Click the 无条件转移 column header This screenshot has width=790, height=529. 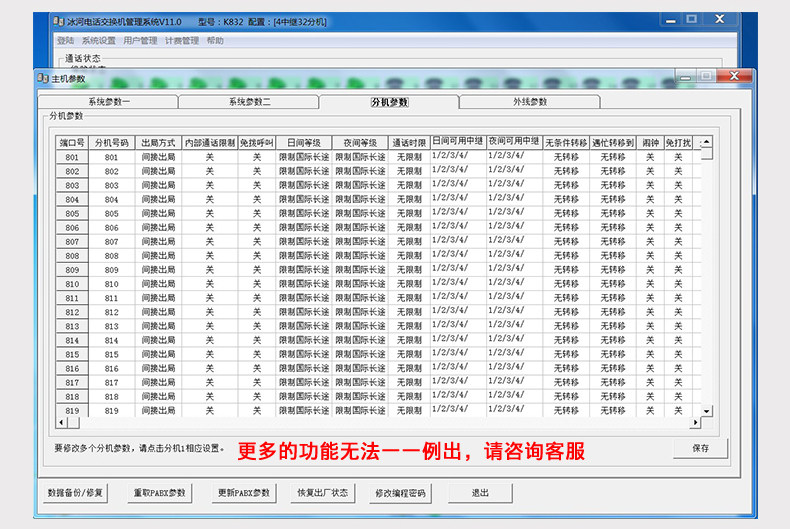click(566, 143)
